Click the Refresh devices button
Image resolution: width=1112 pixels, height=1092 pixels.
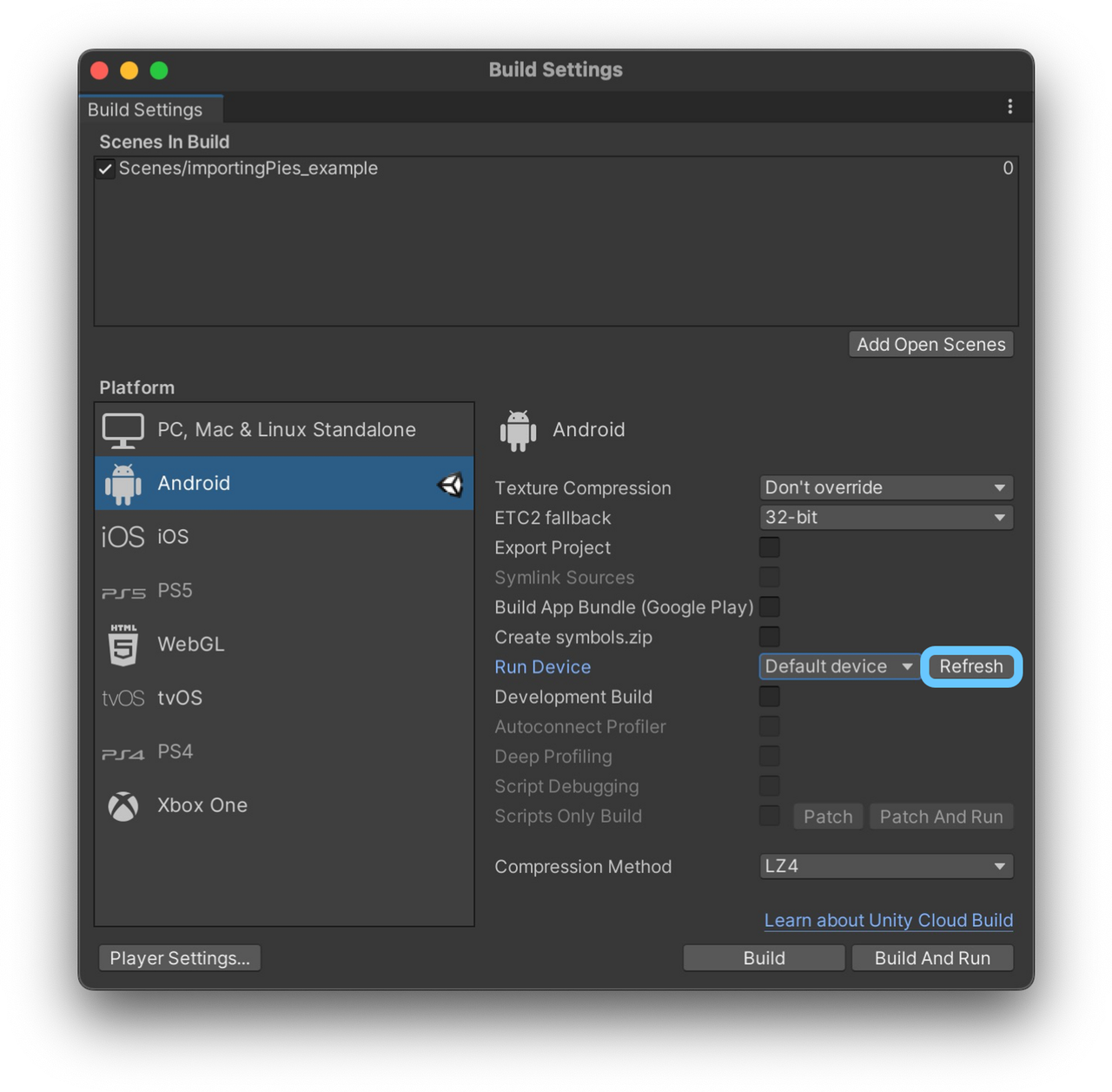point(971,666)
